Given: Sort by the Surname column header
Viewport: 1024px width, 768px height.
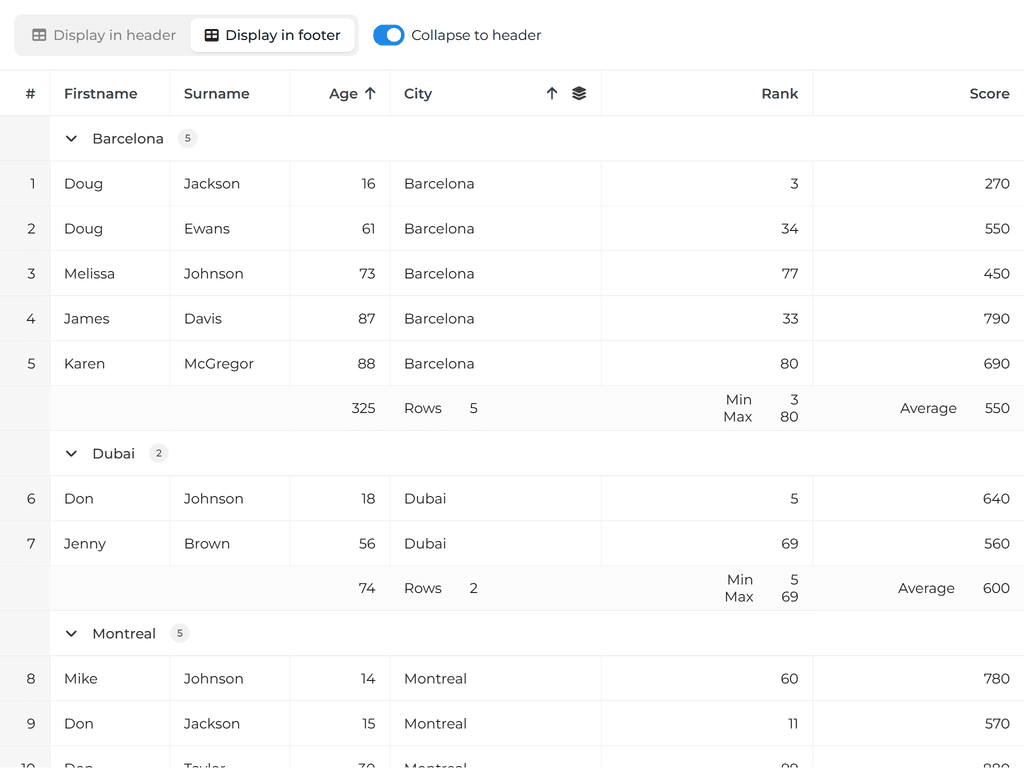Looking at the screenshot, I should point(217,94).
